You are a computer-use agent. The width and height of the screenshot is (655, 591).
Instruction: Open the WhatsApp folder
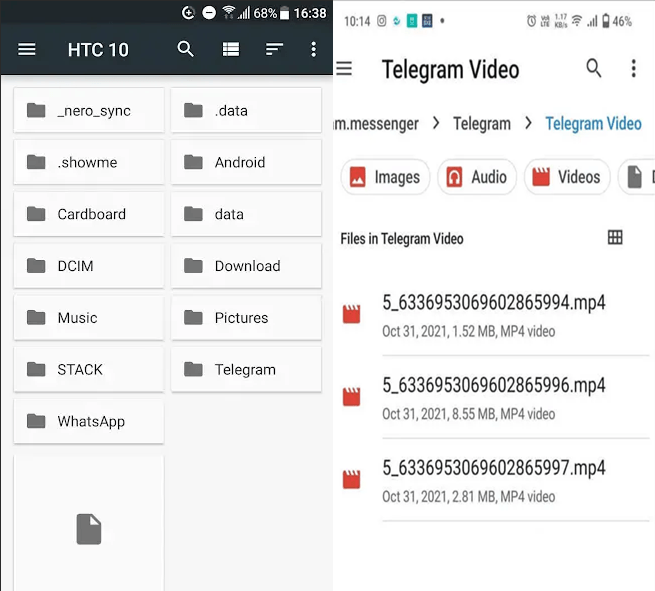pos(89,421)
